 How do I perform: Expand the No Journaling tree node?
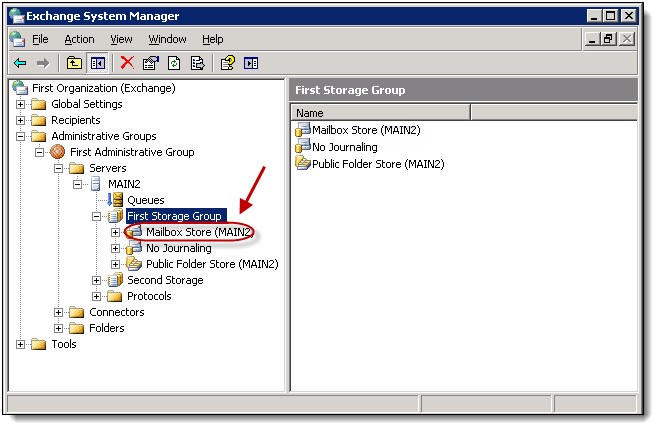[x=115, y=248]
